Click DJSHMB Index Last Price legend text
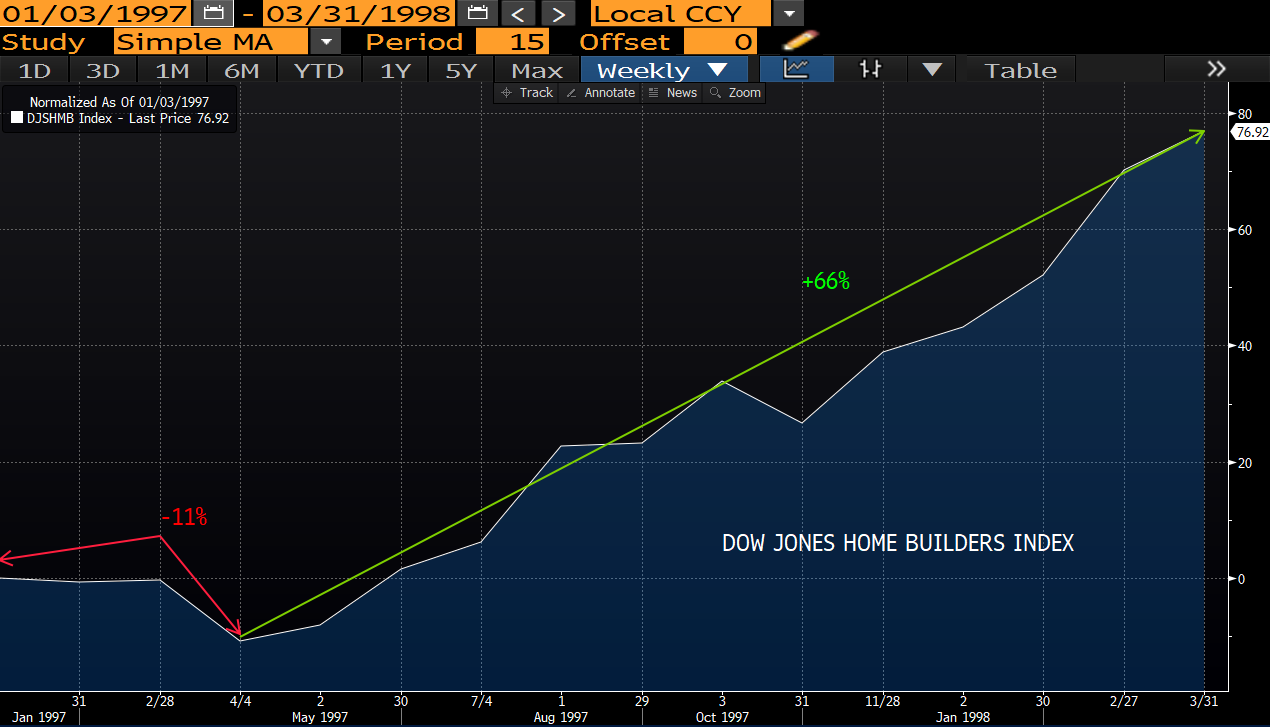Image resolution: width=1270 pixels, height=727 pixels. [126, 118]
